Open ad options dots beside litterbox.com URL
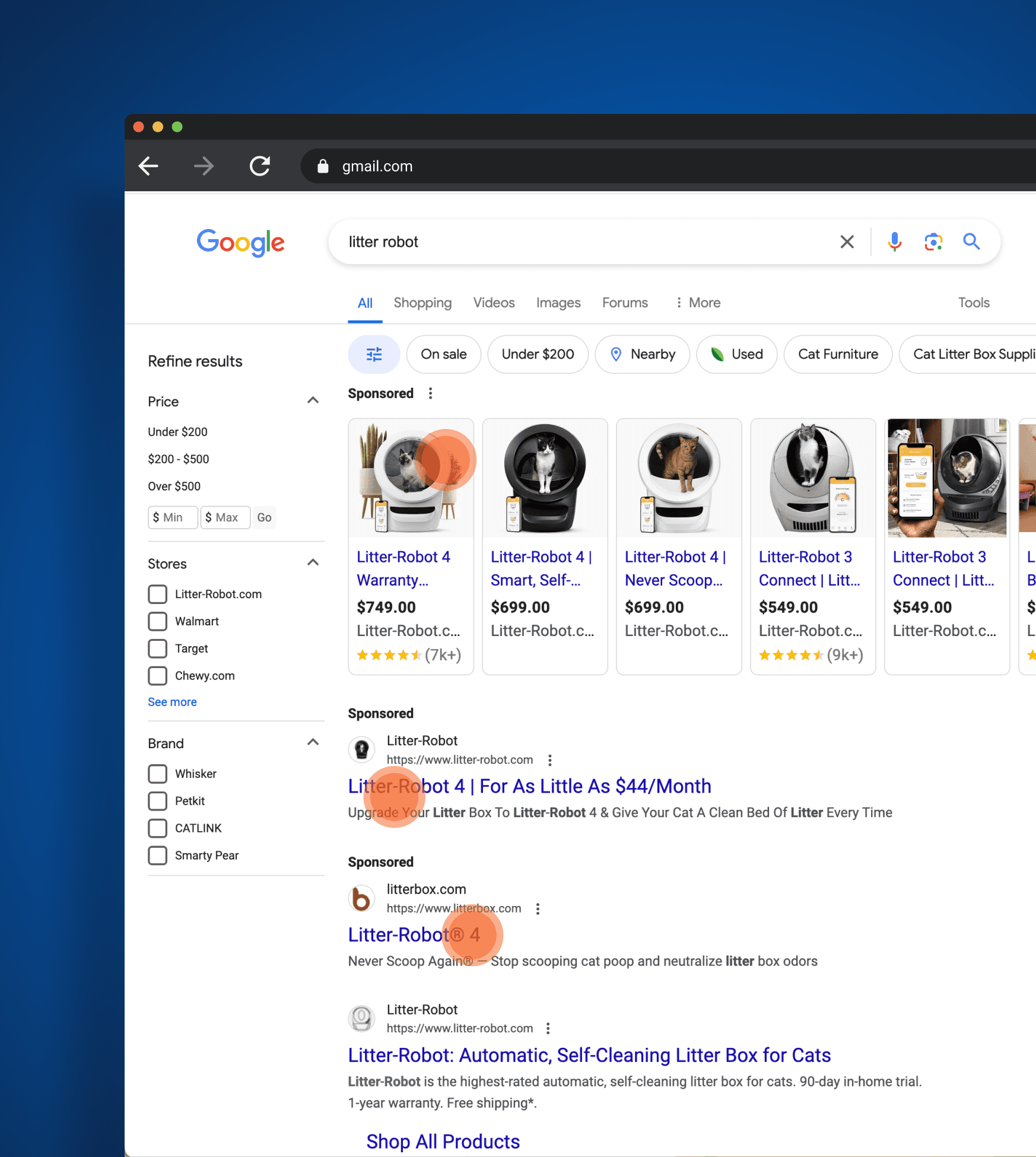Viewport: 1036px width, 1157px height. pyautogui.click(x=538, y=909)
